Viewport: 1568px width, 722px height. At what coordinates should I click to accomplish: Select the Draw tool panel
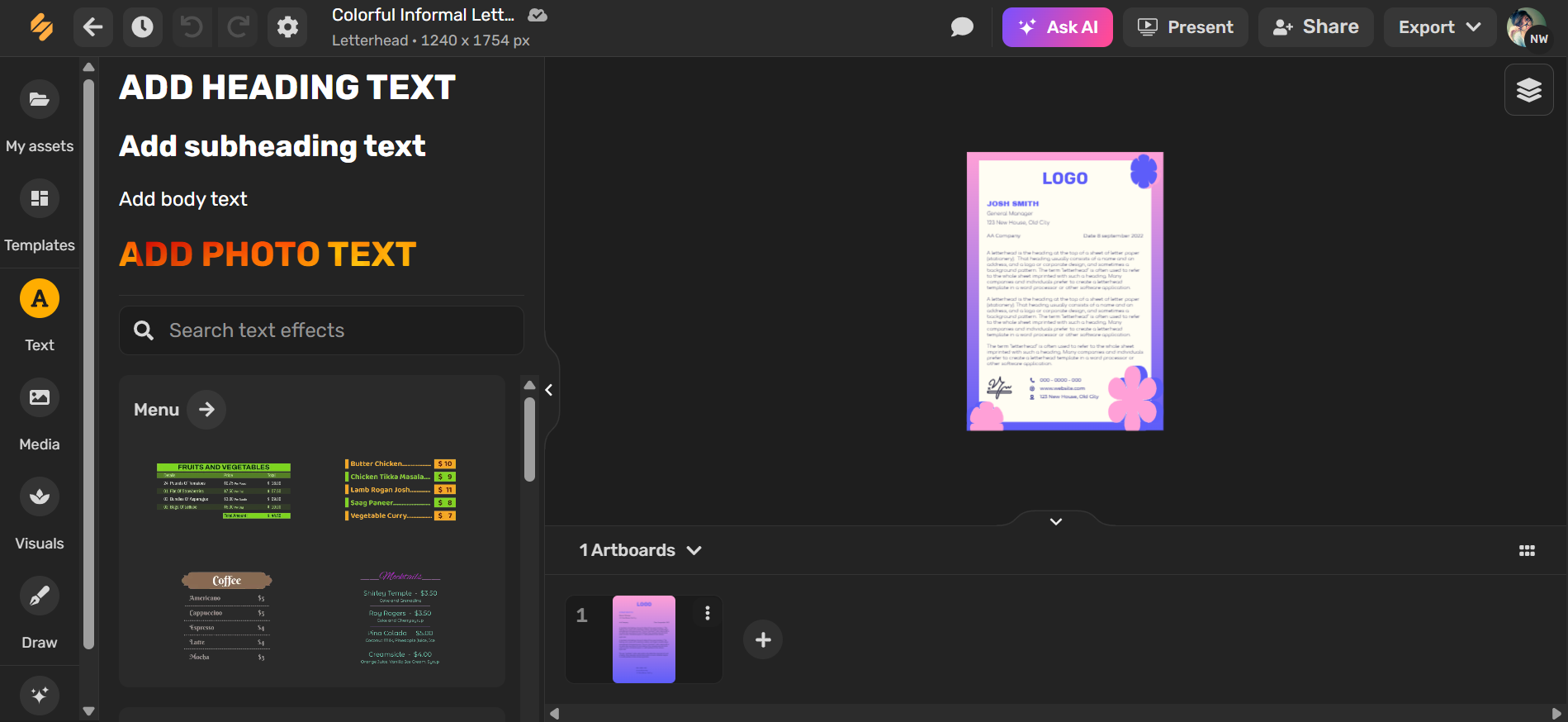click(40, 614)
